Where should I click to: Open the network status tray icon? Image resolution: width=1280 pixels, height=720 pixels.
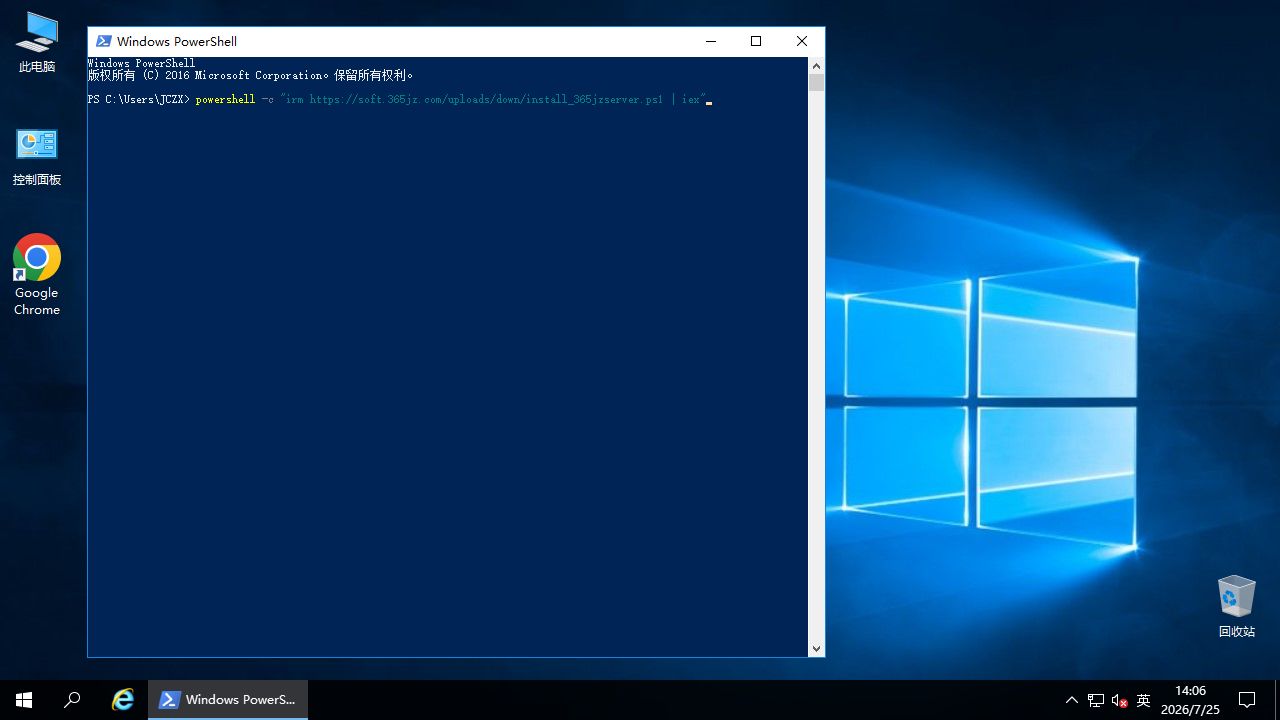pyautogui.click(x=1096, y=700)
